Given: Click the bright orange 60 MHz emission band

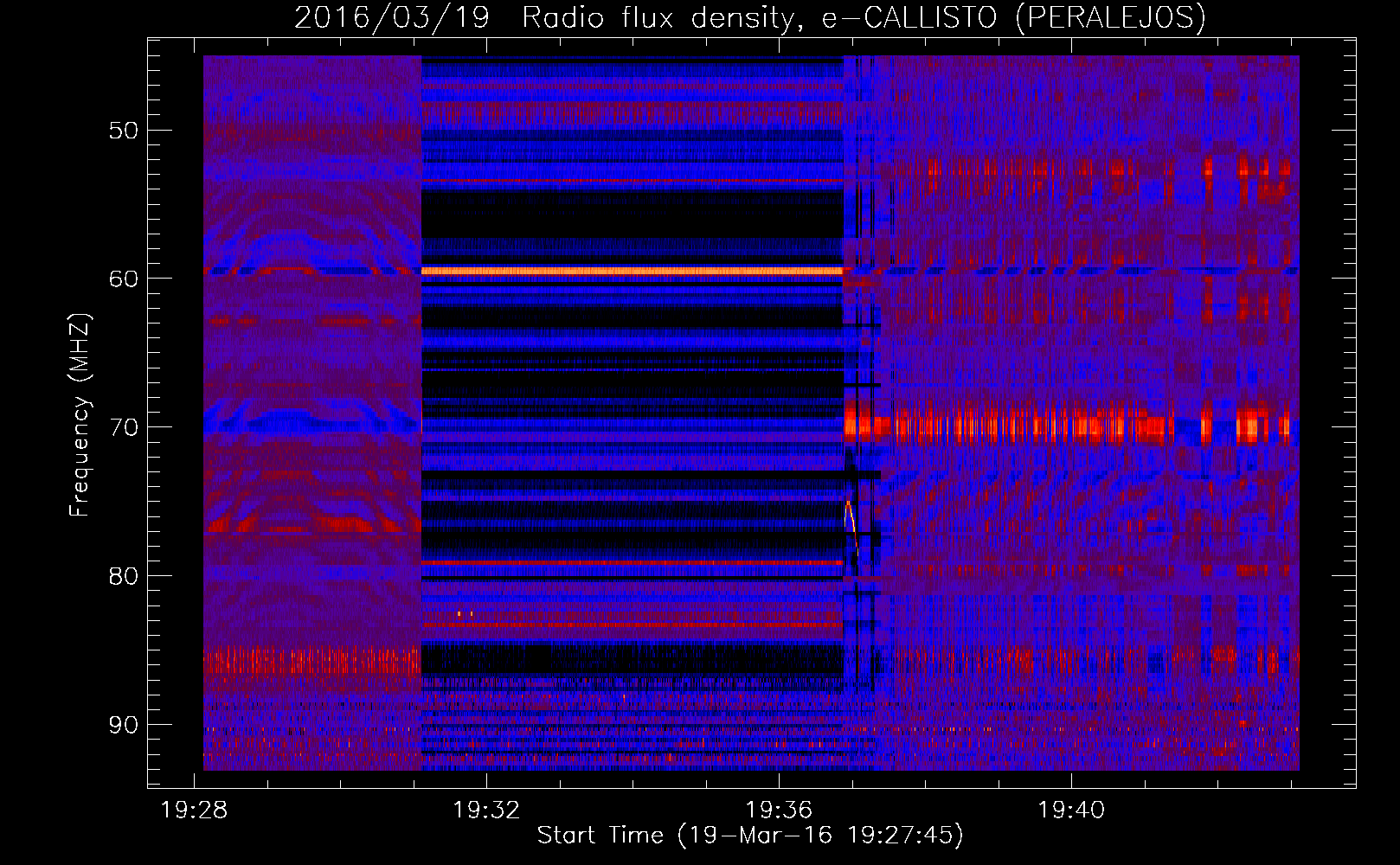Looking at the screenshot, I should [633, 271].
